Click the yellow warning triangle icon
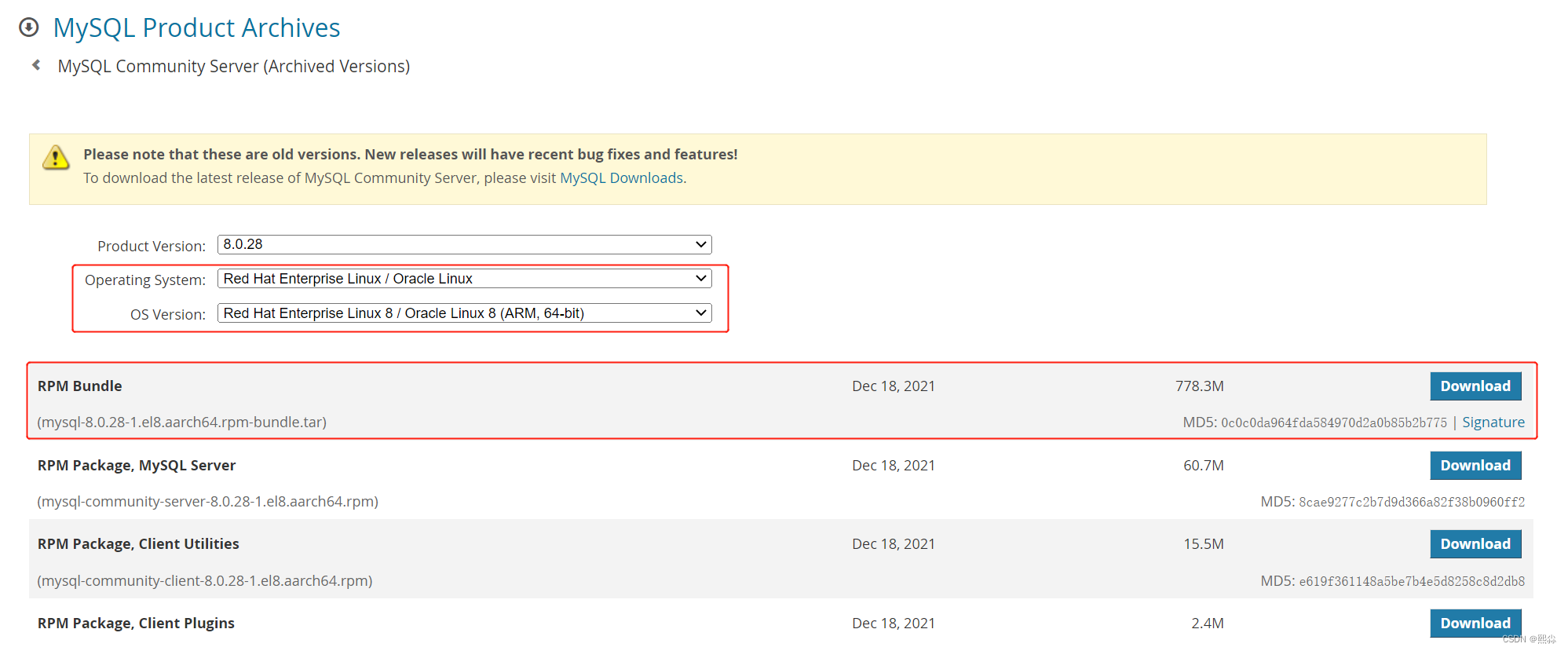Image resolution: width=1568 pixels, height=651 pixels. click(56, 158)
